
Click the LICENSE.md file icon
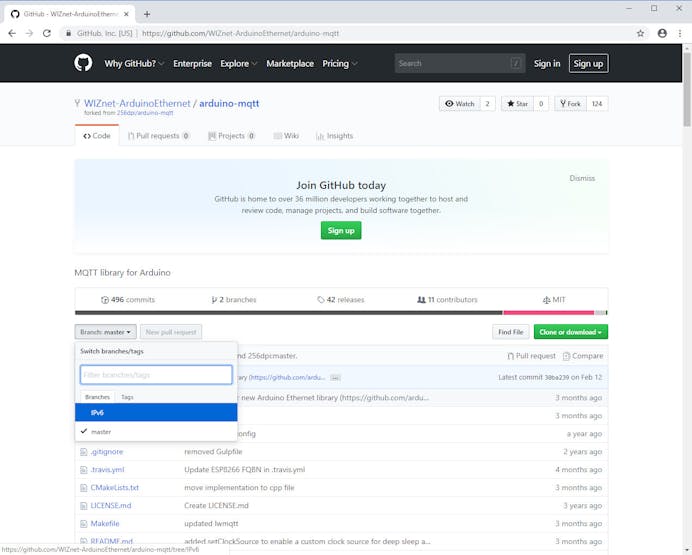tap(83, 506)
